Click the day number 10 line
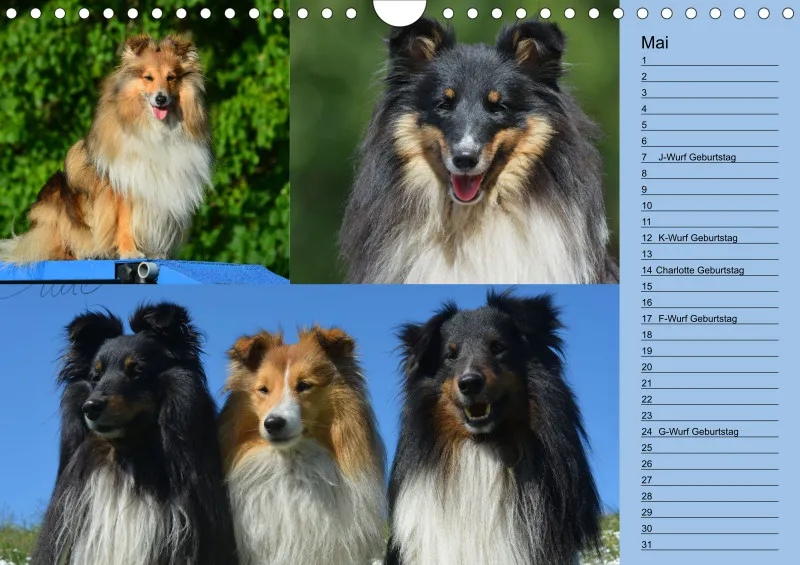The height and width of the screenshot is (565, 800). point(709,206)
